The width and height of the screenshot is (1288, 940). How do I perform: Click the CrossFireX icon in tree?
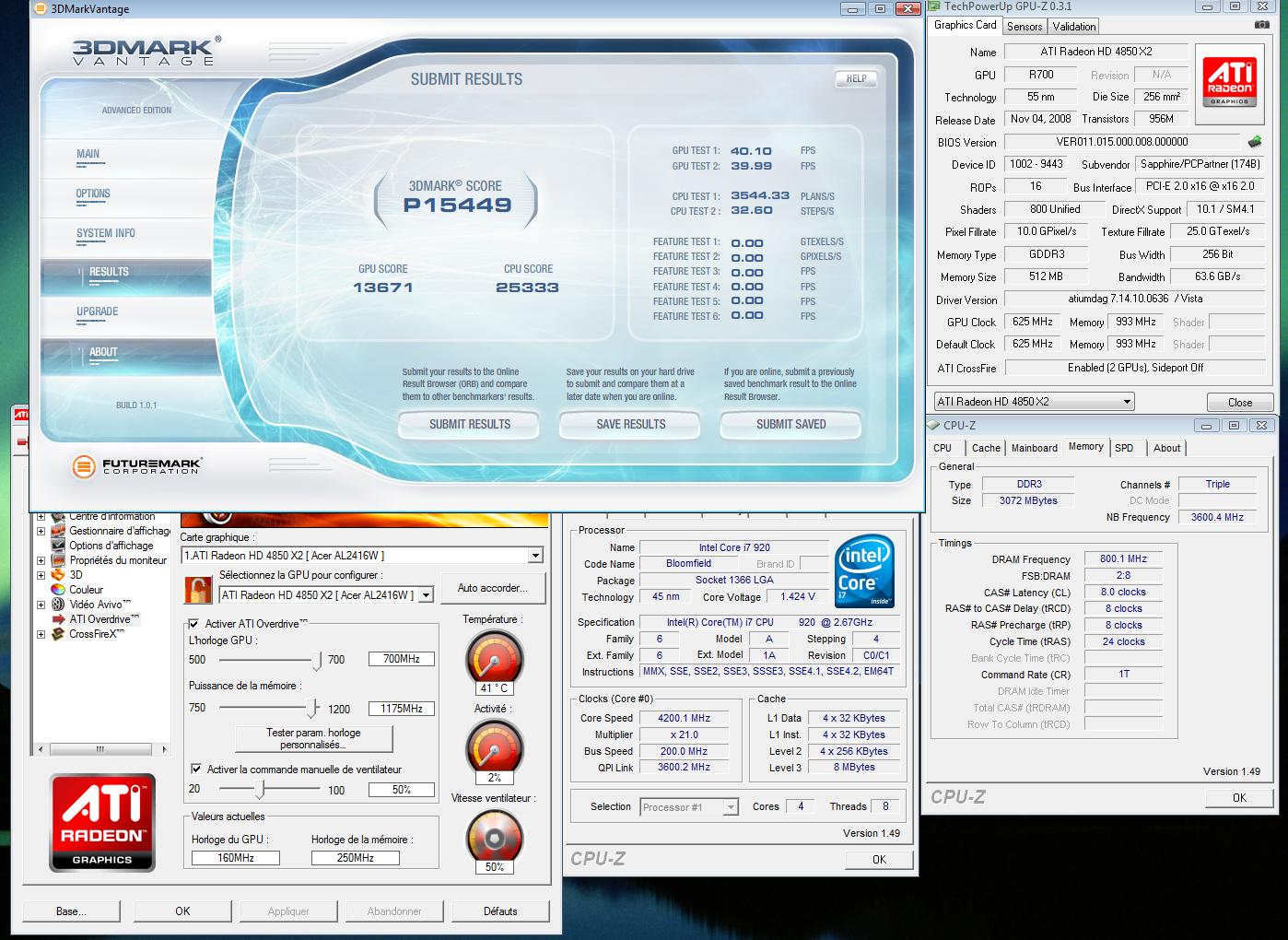click(x=58, y=634)
